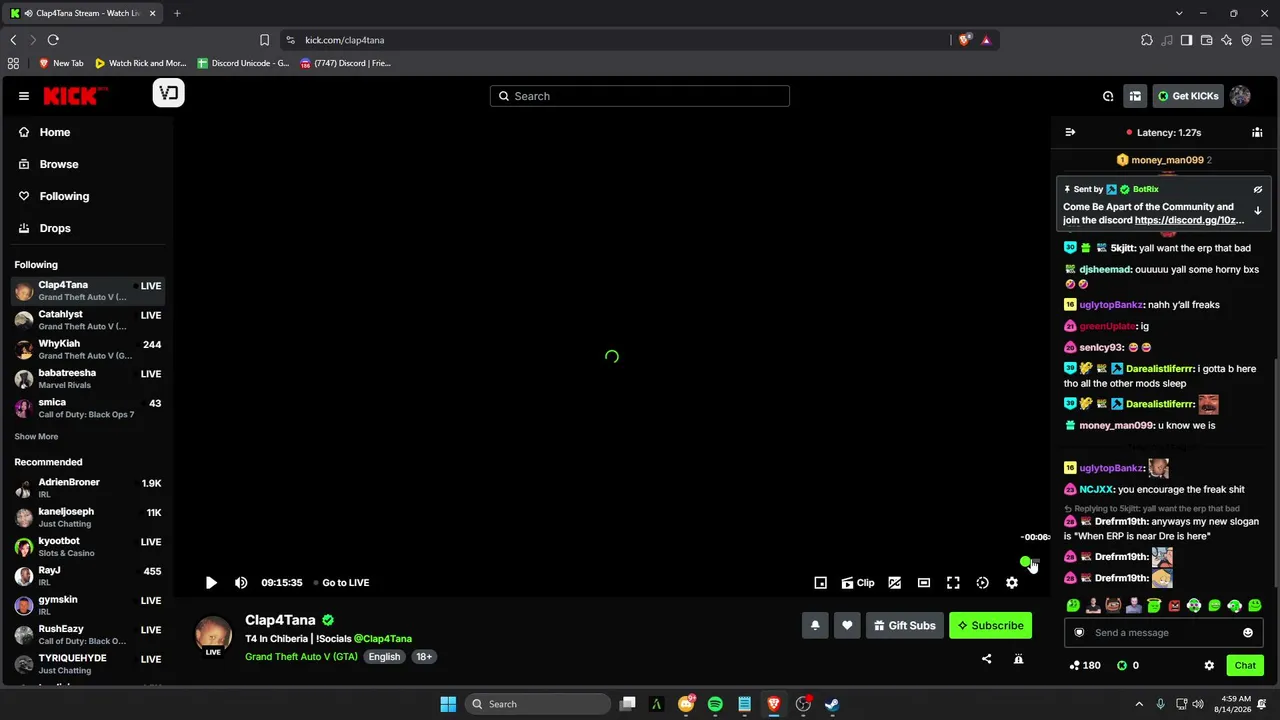Reload the browser page
The width and height of the screenshot is (1280, 720).
(x=53, y=40)
